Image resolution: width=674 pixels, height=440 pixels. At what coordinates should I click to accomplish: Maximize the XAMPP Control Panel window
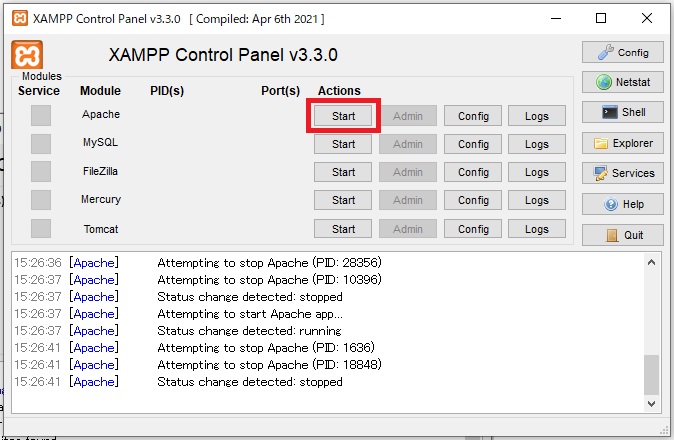pos(601,18)
